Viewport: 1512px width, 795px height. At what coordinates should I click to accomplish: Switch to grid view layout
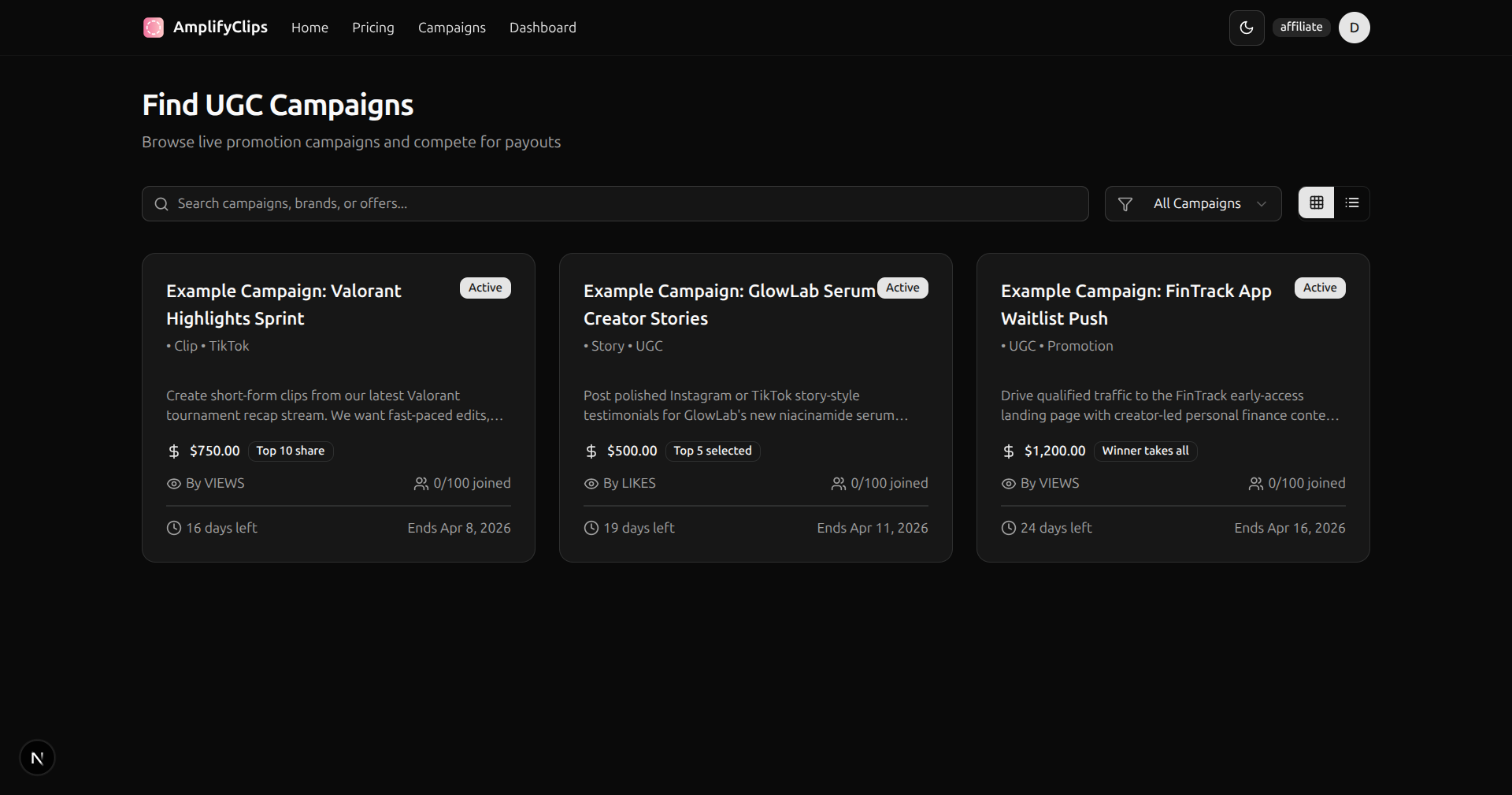[x=1316, y=203]
